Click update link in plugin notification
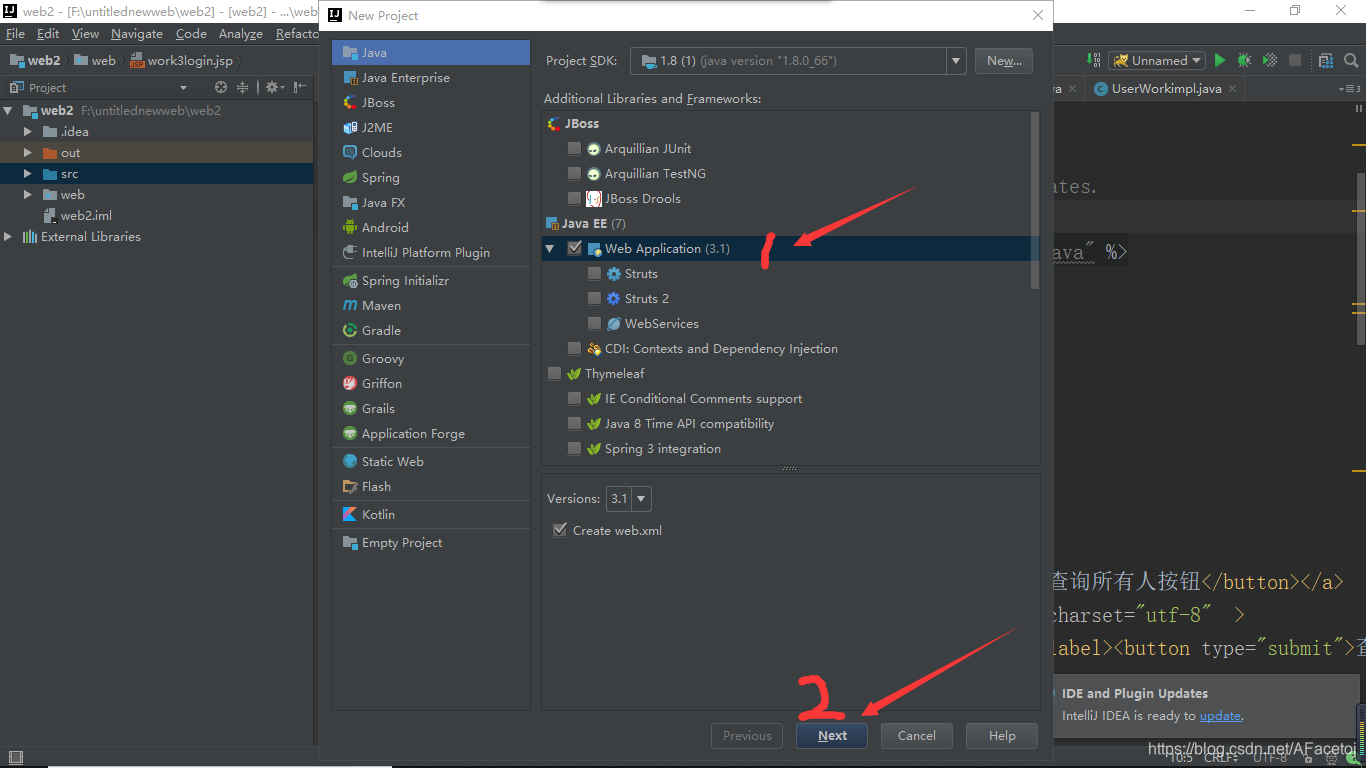 1220,715
